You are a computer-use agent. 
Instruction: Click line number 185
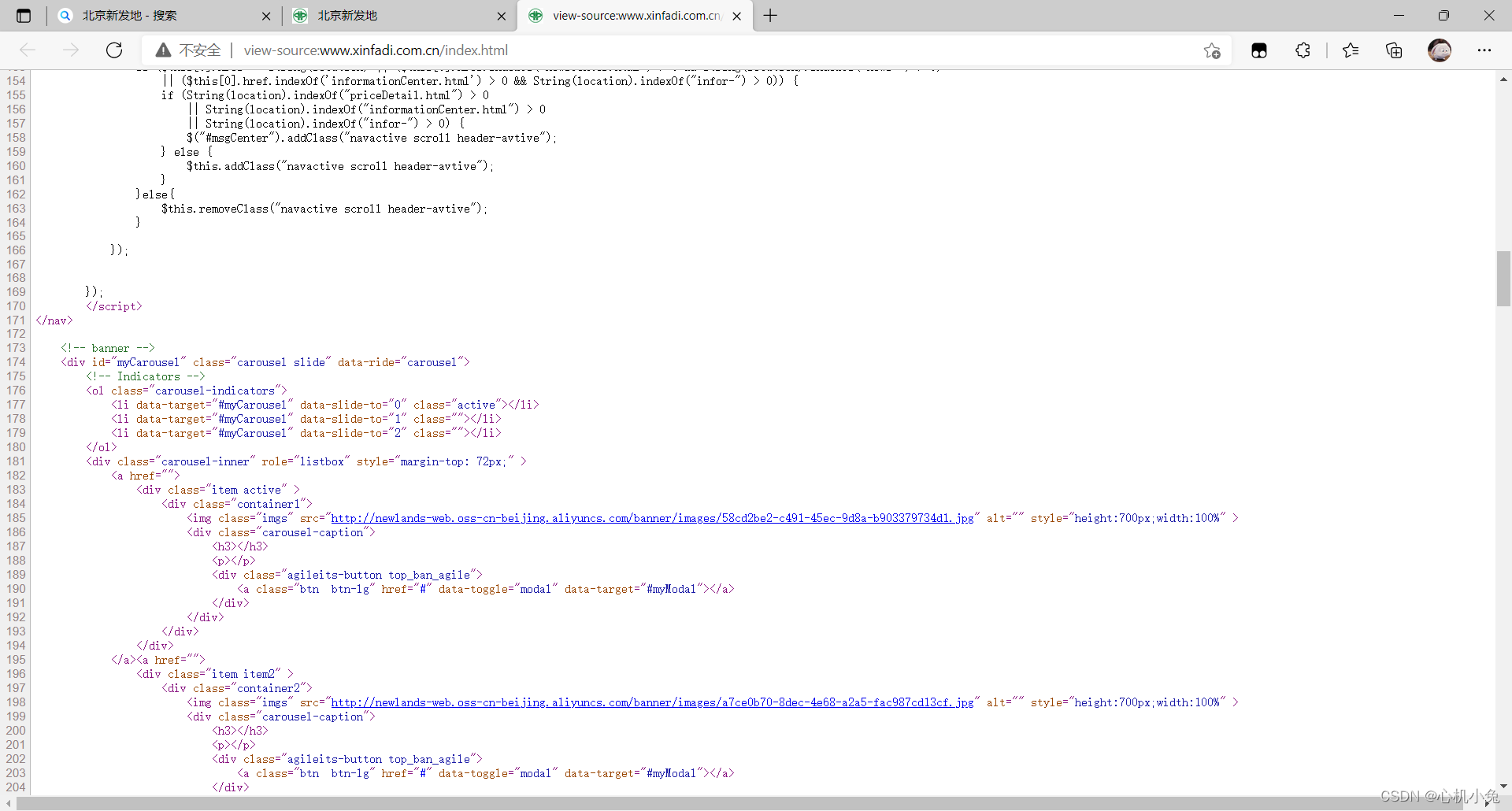tap(16, 518)
